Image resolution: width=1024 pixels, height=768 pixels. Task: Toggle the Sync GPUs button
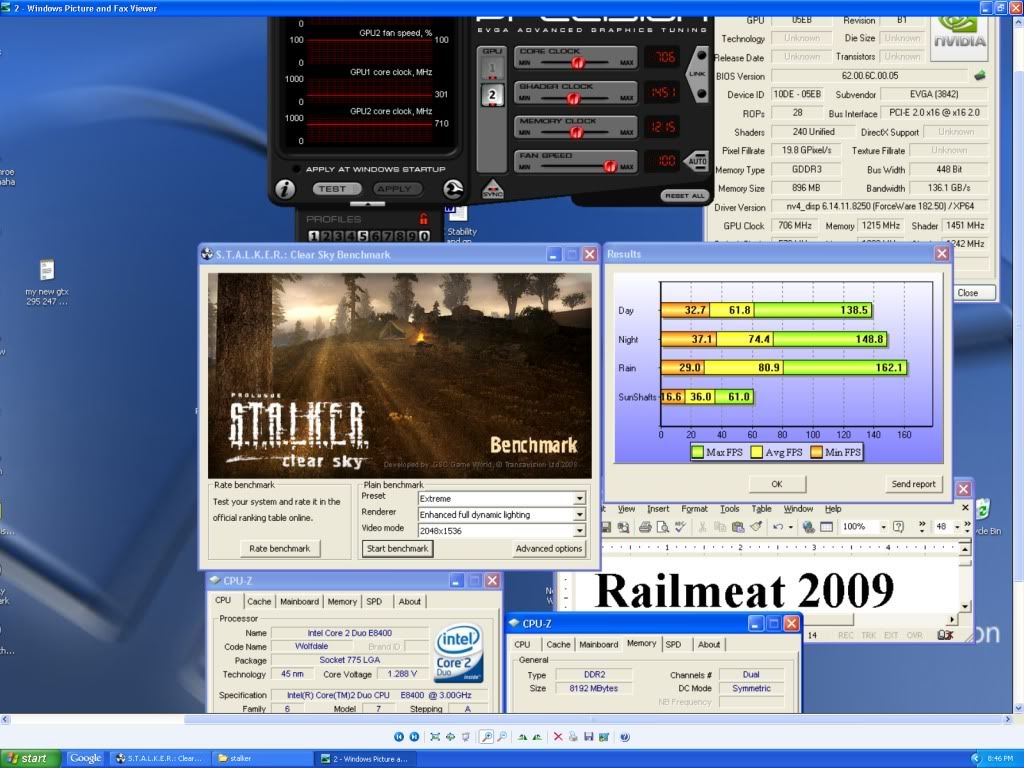(x=492, y=189)
